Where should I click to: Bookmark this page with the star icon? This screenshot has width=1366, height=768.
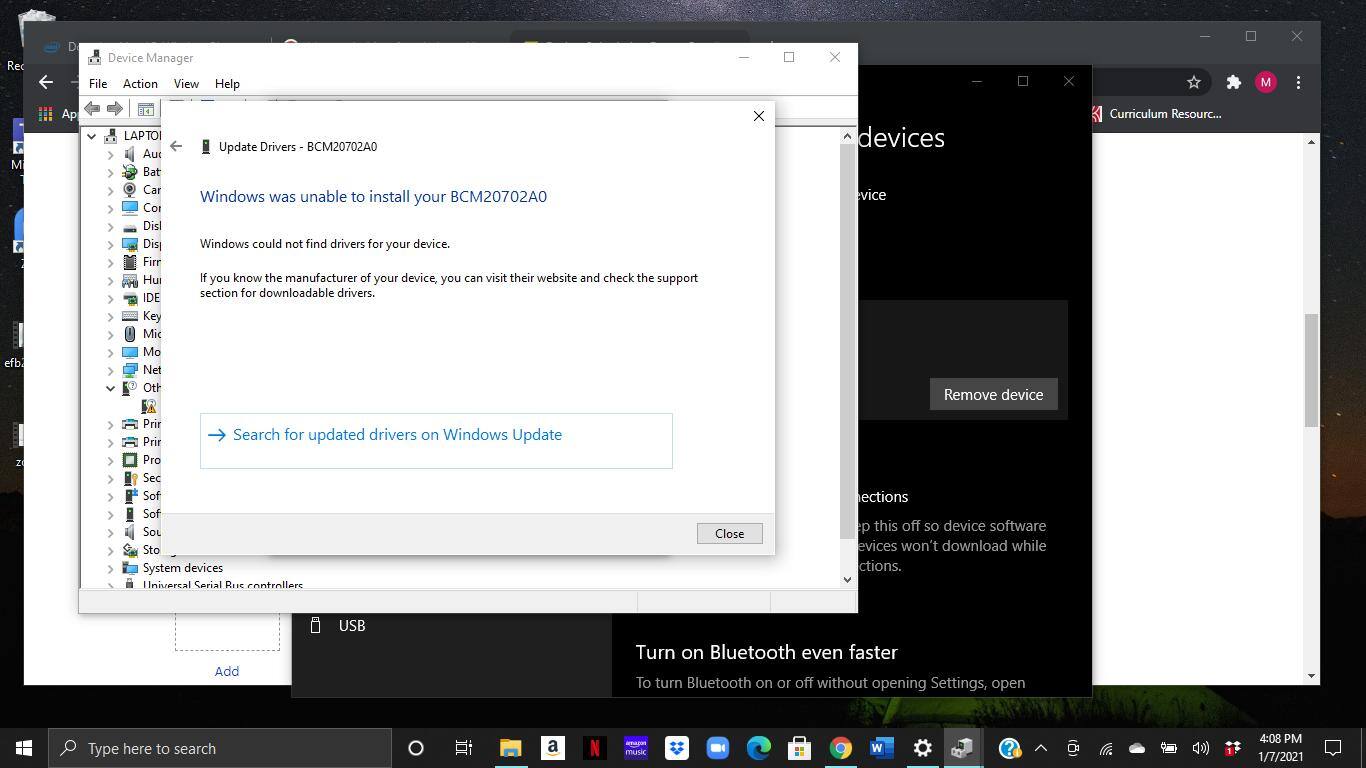coord(1193,83)
